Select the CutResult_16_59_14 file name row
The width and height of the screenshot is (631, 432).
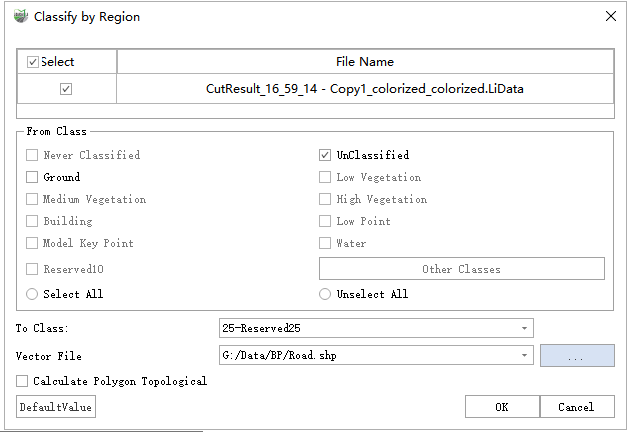[364, 89]
